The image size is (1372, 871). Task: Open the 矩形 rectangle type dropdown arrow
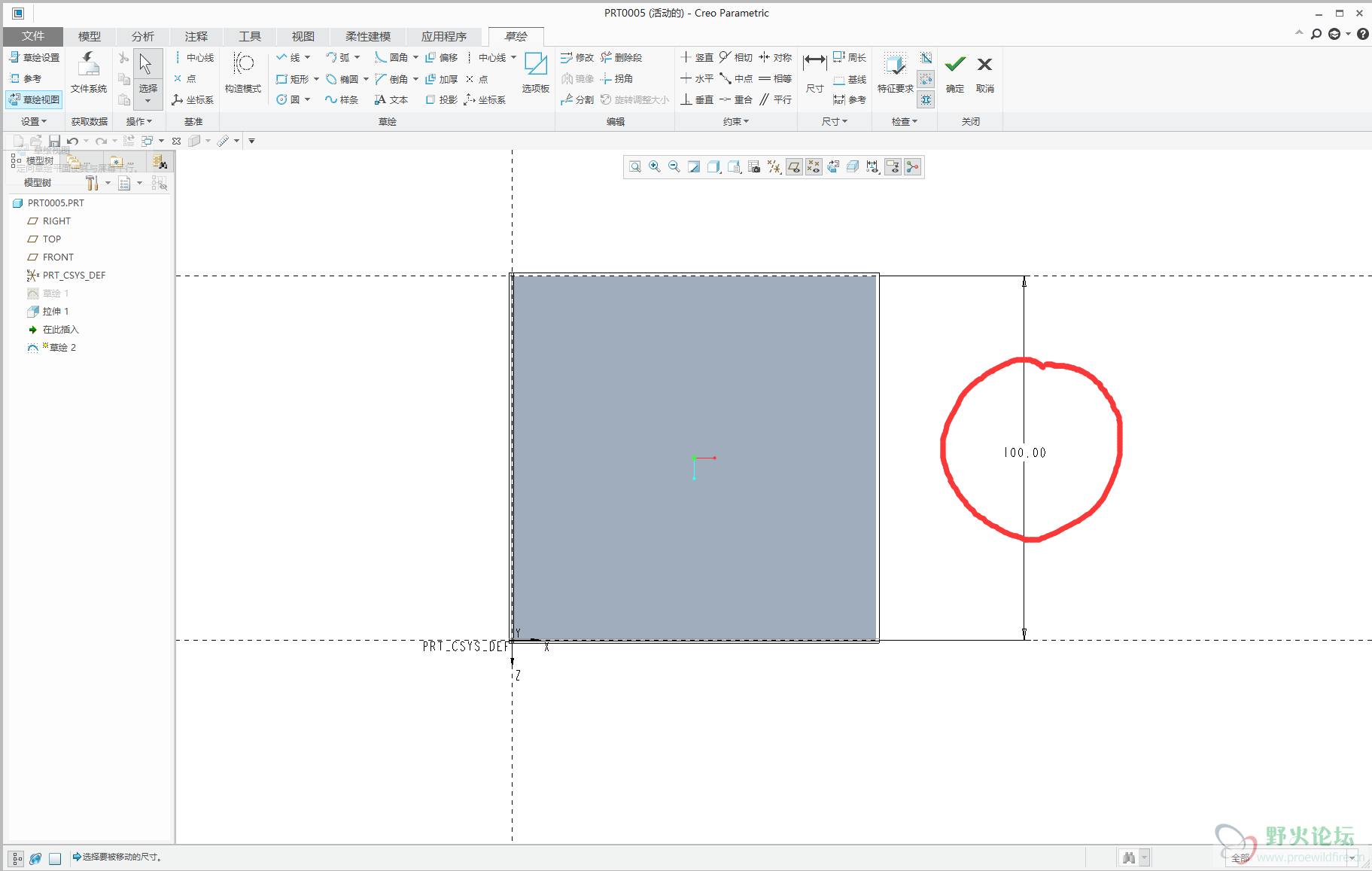tap(316, 78)
